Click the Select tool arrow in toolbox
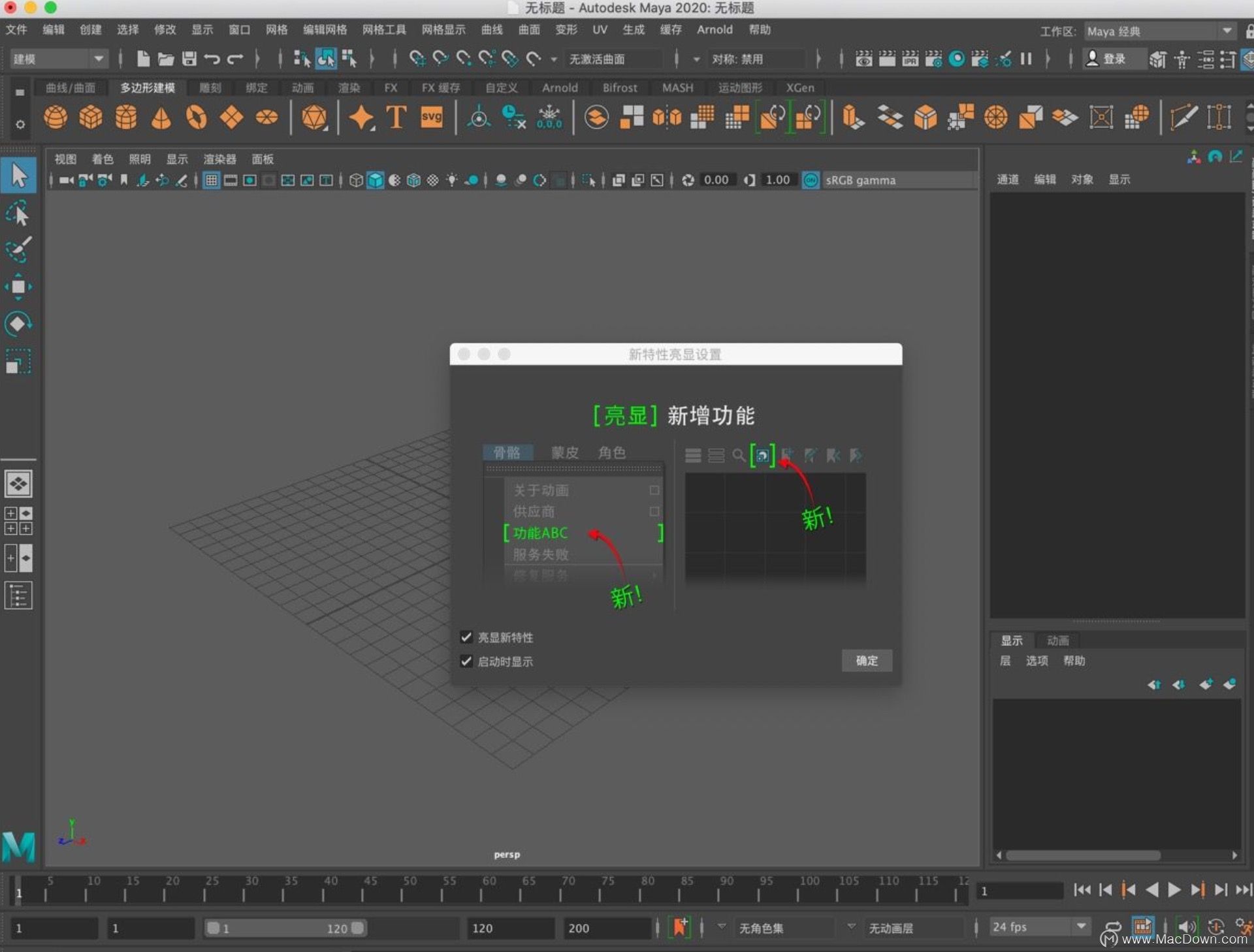The height and width of the screenshot is (952, 1254). (x=18, y=176)
